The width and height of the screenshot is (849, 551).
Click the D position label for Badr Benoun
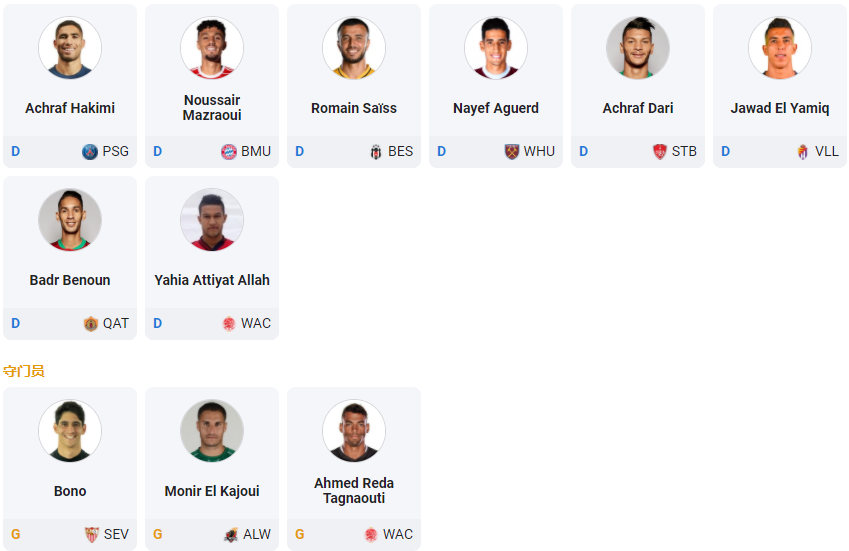tap(16, 324)
